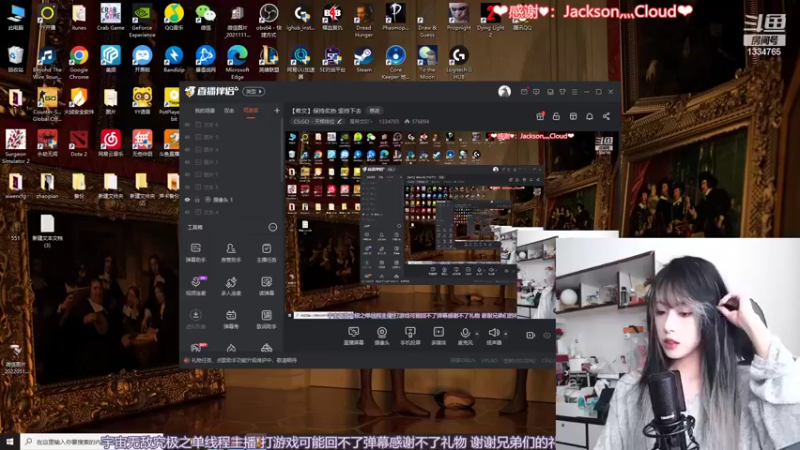Select the Google Chrome desktop shortcut
Image resolution: width=800 pixels, height=450 pixels.
[79, 63]
